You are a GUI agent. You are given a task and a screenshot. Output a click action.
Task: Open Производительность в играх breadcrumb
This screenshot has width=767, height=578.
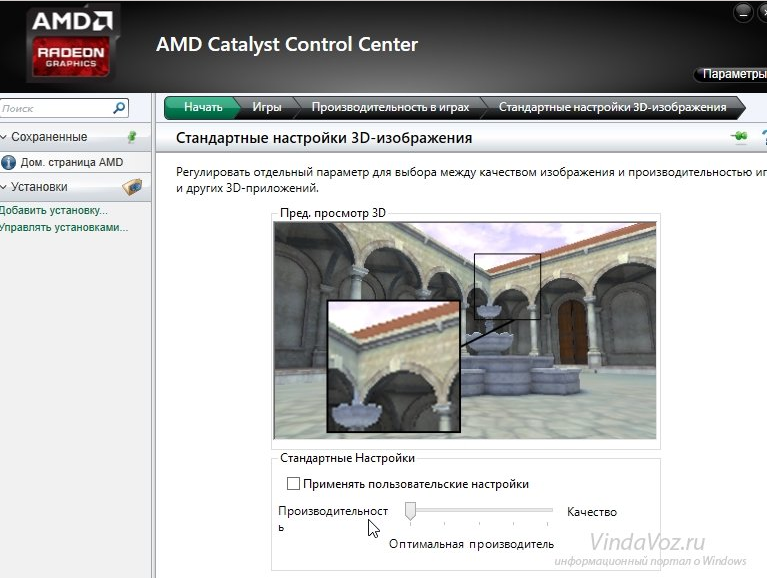coord(390,108)
